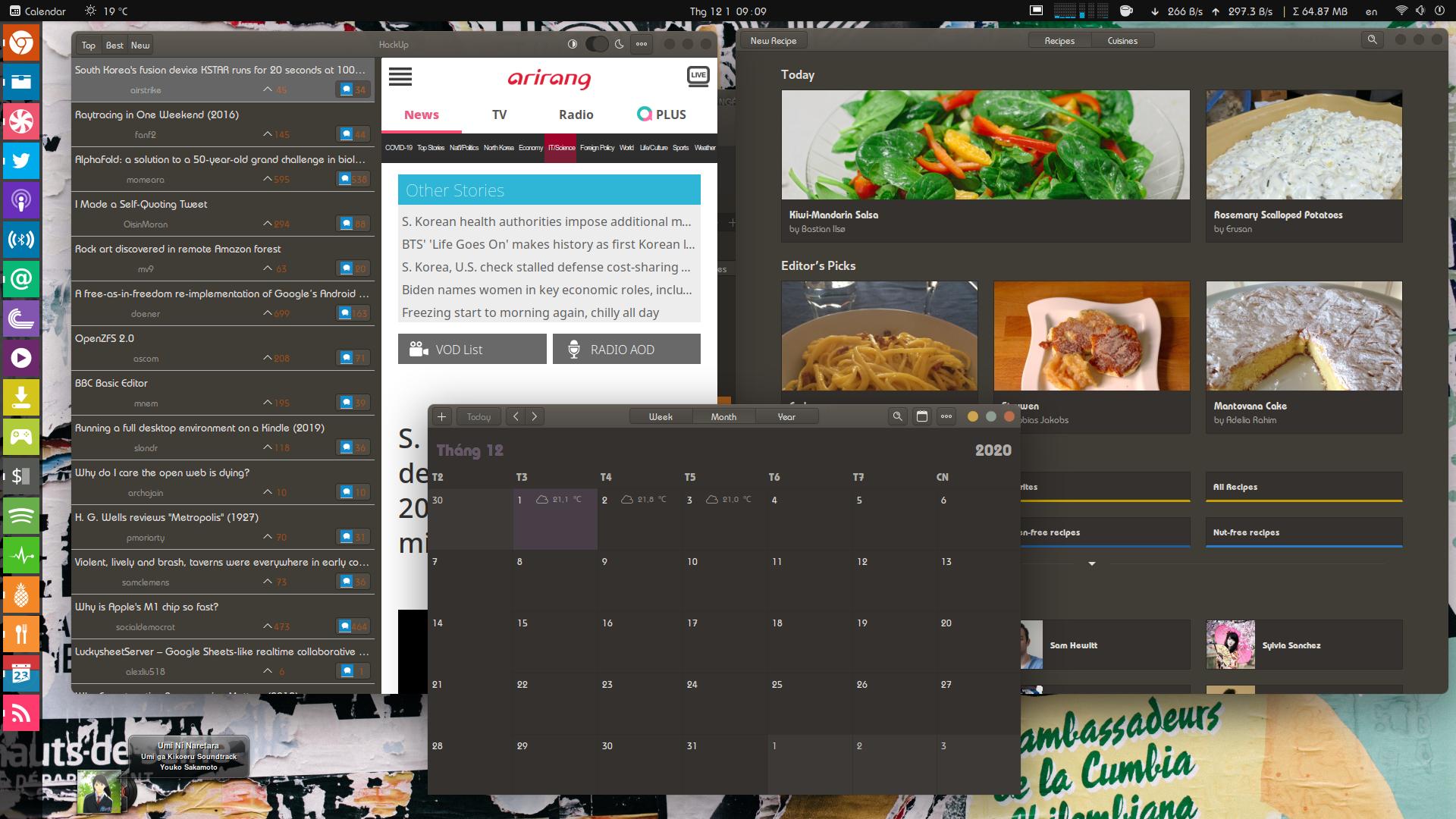This screenshot has height=819, width=1456.
Task: Launch the terminal dollar-sign dock icon
Action: coord(21,475)
